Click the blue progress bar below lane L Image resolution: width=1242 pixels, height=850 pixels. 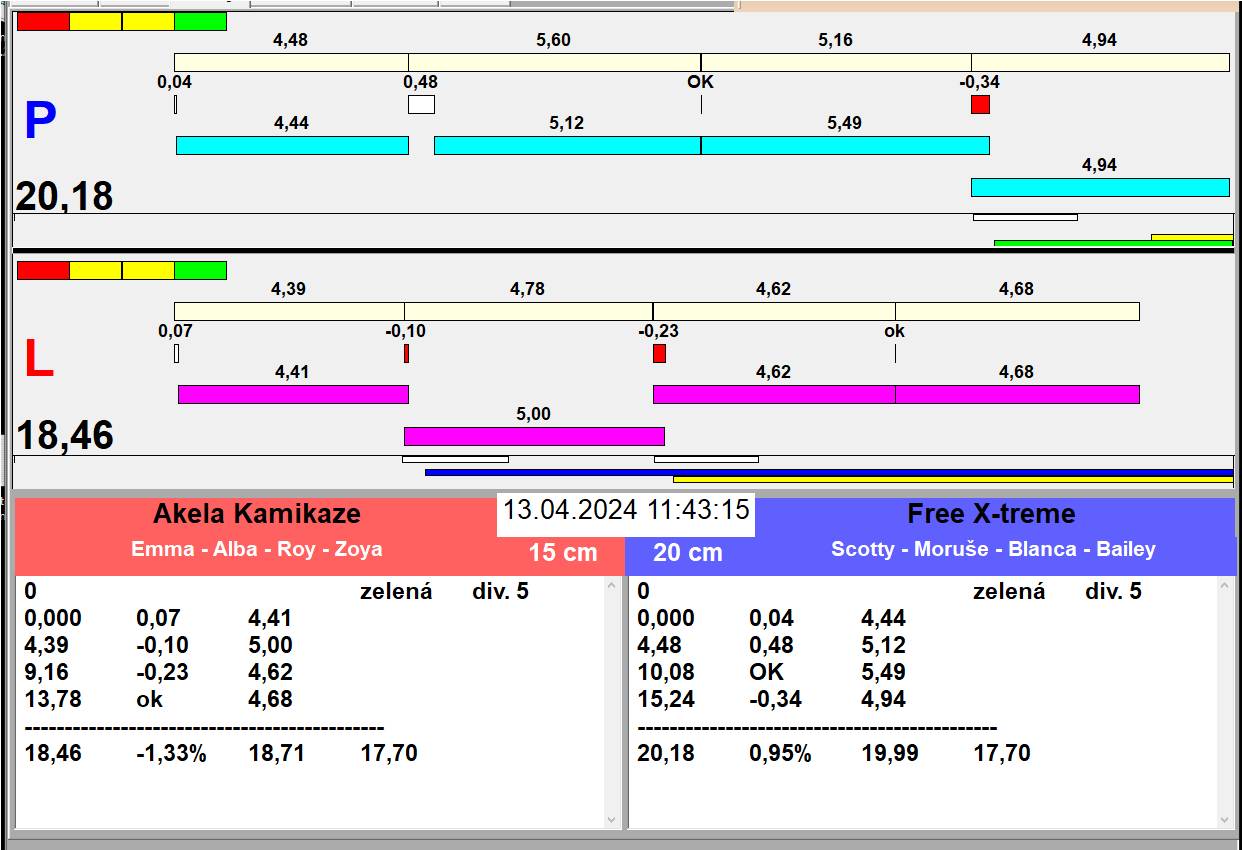point(829,472)
